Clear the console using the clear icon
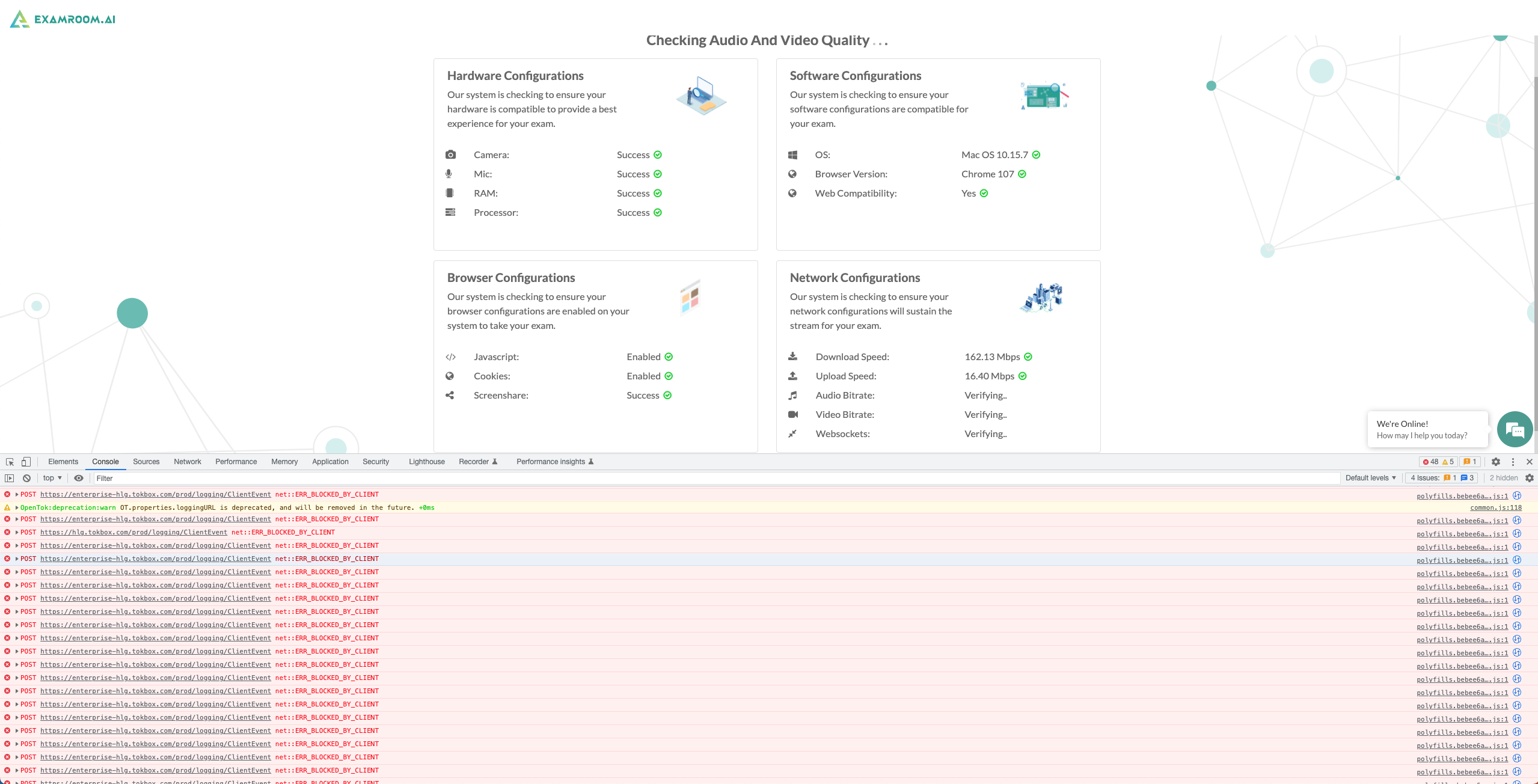The width and height of the screenshot is (1538, 784). 26,478
